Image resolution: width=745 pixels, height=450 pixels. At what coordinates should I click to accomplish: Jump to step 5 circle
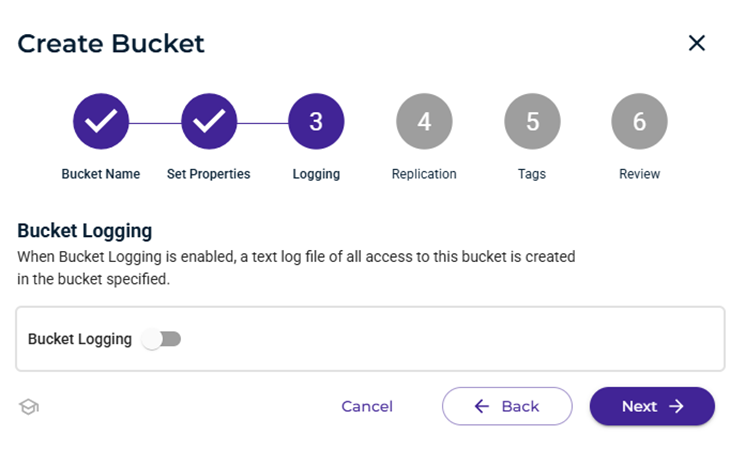[x=532, y=122]
